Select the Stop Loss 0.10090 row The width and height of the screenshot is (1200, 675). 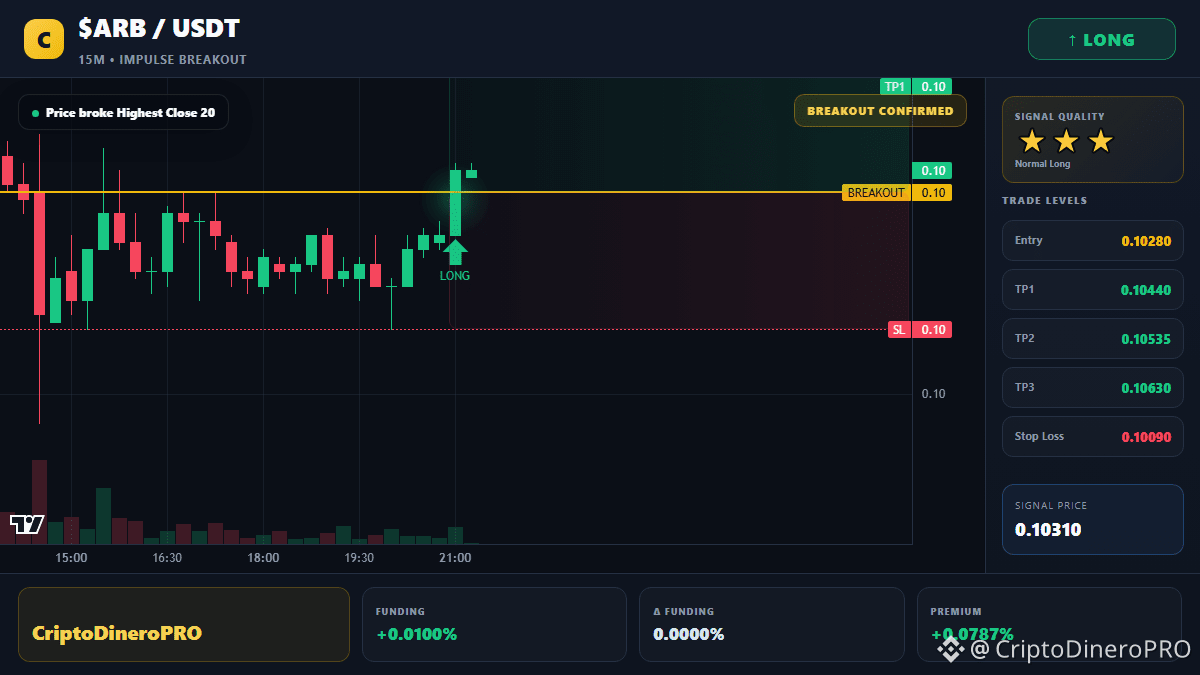pos(1092,436)
